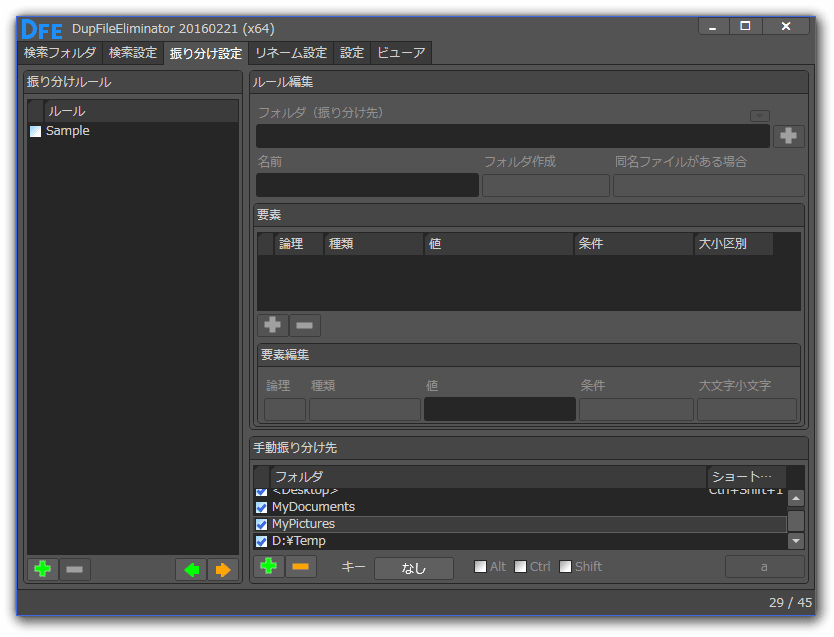The height and width of the screenshot is (637, 834).
Task: Click the 論理 column header in 要素 table
Action: tap(298, 244)
